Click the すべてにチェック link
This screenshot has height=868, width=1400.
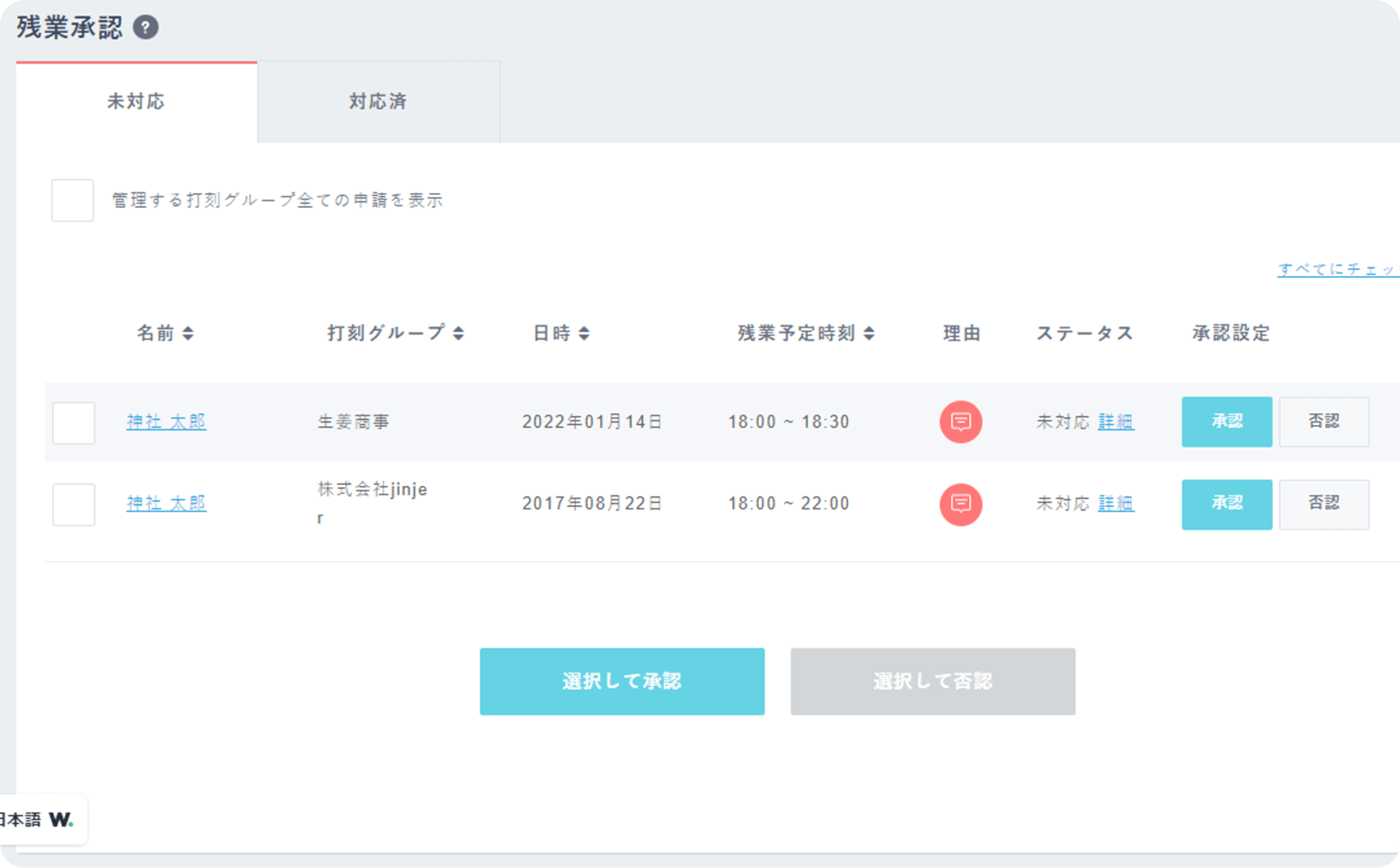tap(1336, 270)
